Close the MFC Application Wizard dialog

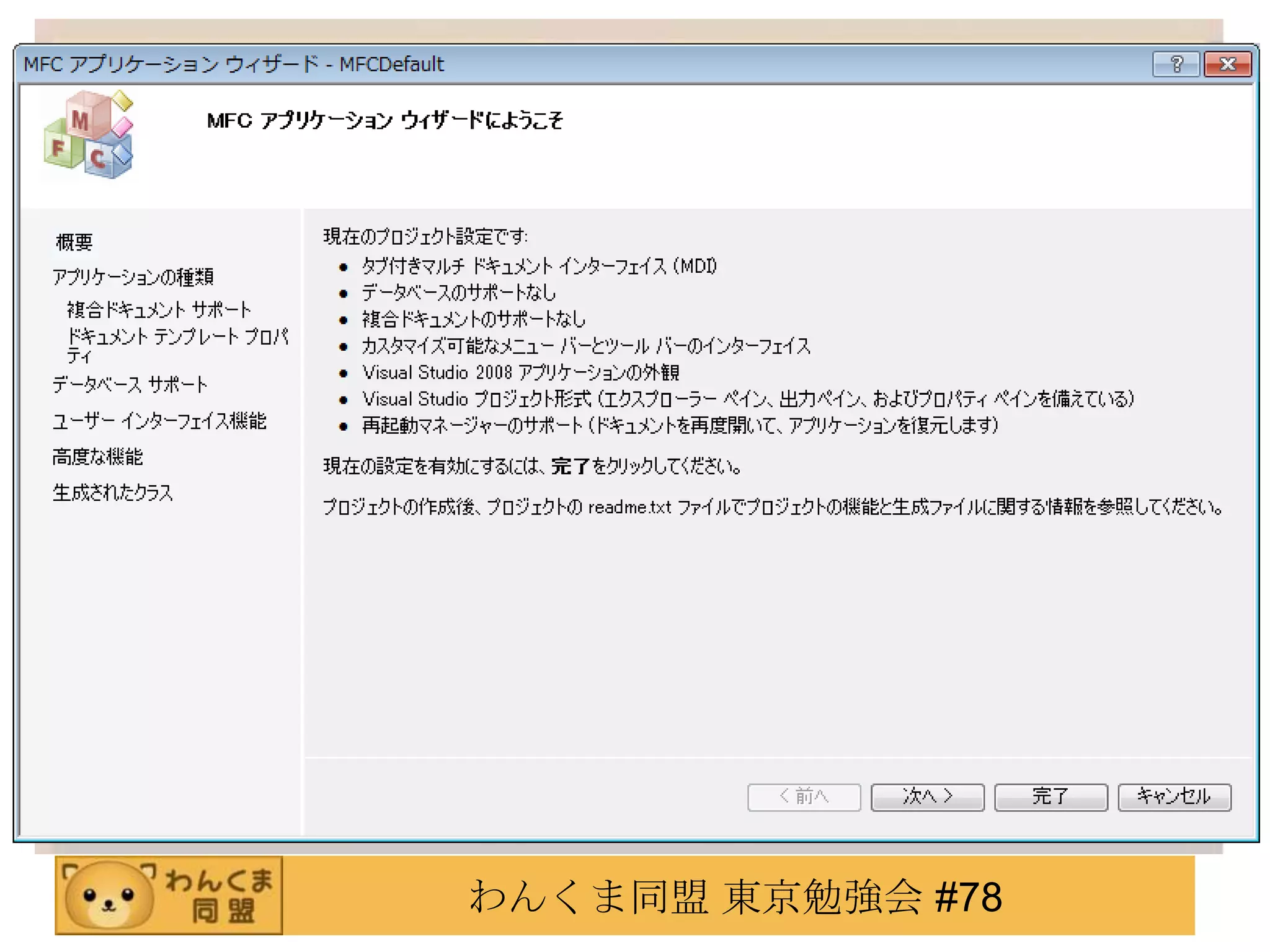(1227, 64)
